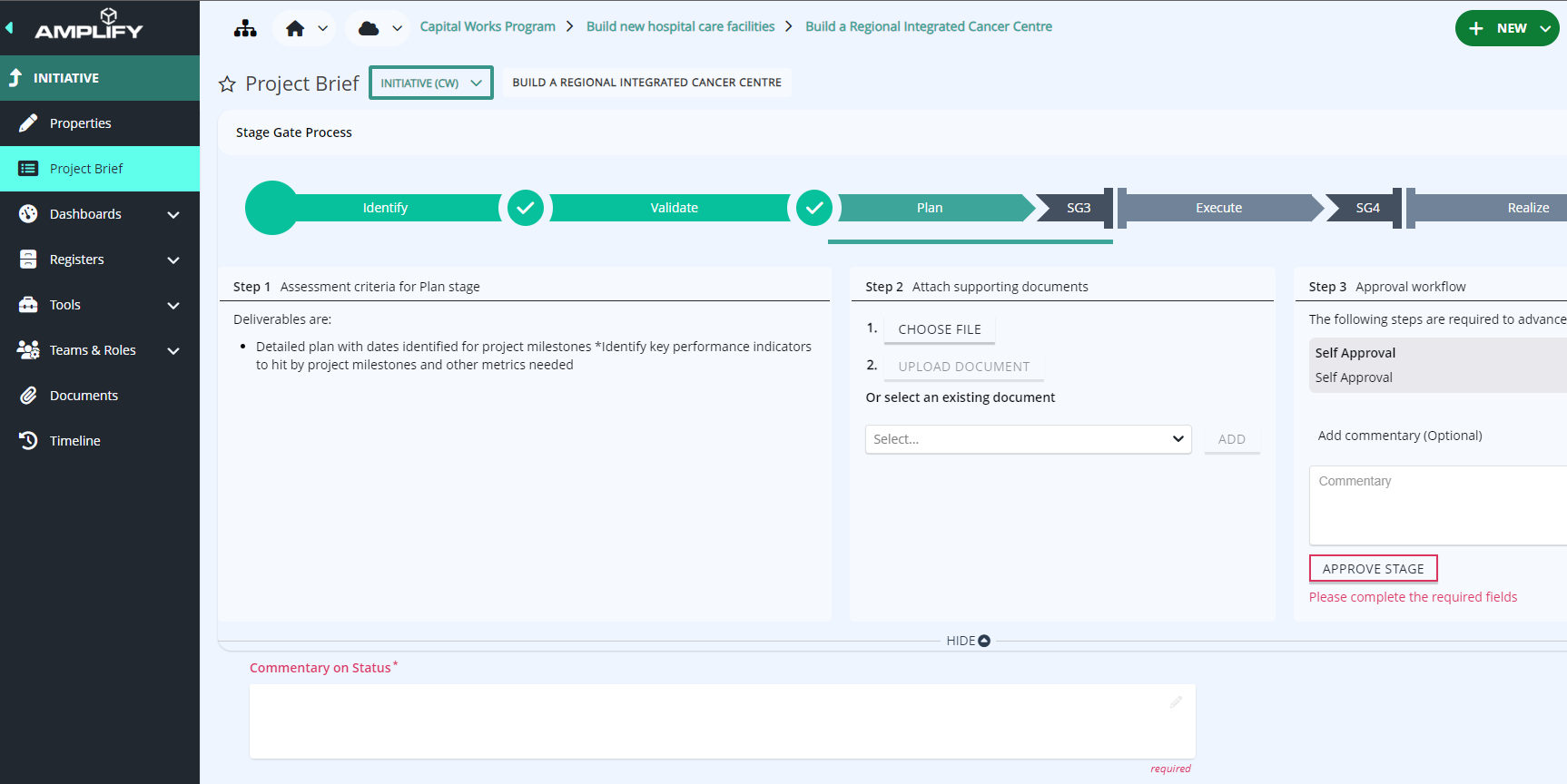
Task: Open Properties in sidebar
Action: pyautogui.click(x=100, y=123)
